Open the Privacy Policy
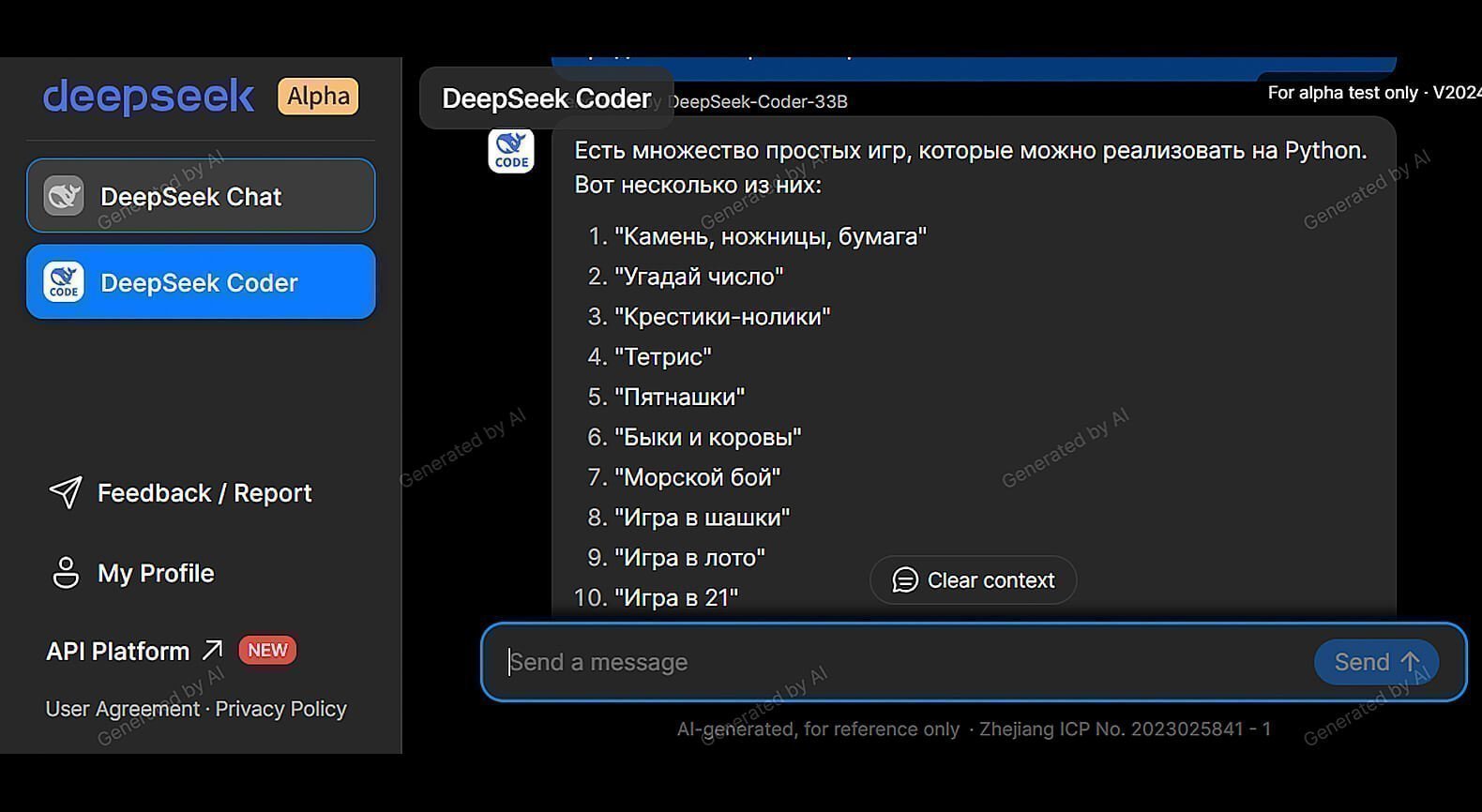The width and height of the screenshot is (1482, 812). [x=281, y=709]
